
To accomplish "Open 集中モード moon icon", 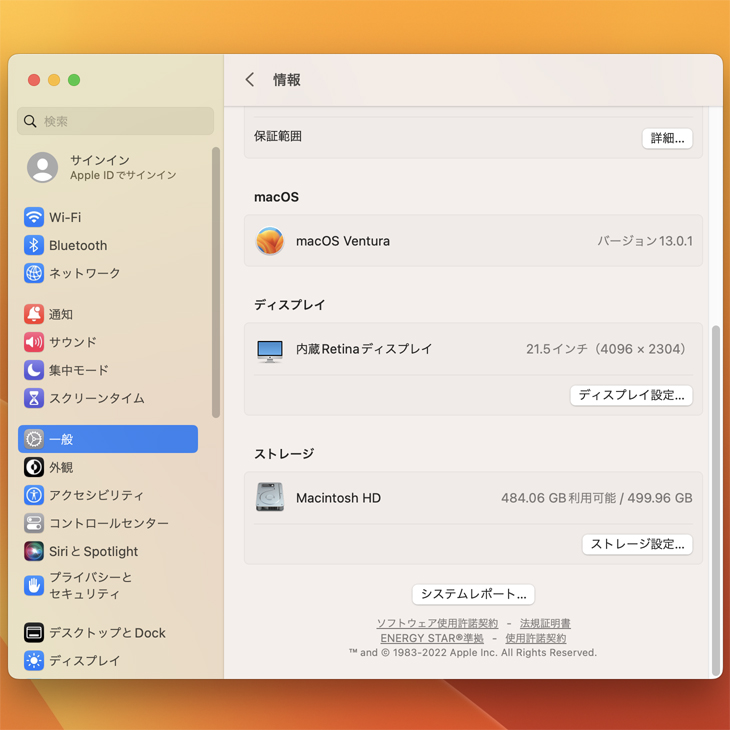I will [34, 370].
